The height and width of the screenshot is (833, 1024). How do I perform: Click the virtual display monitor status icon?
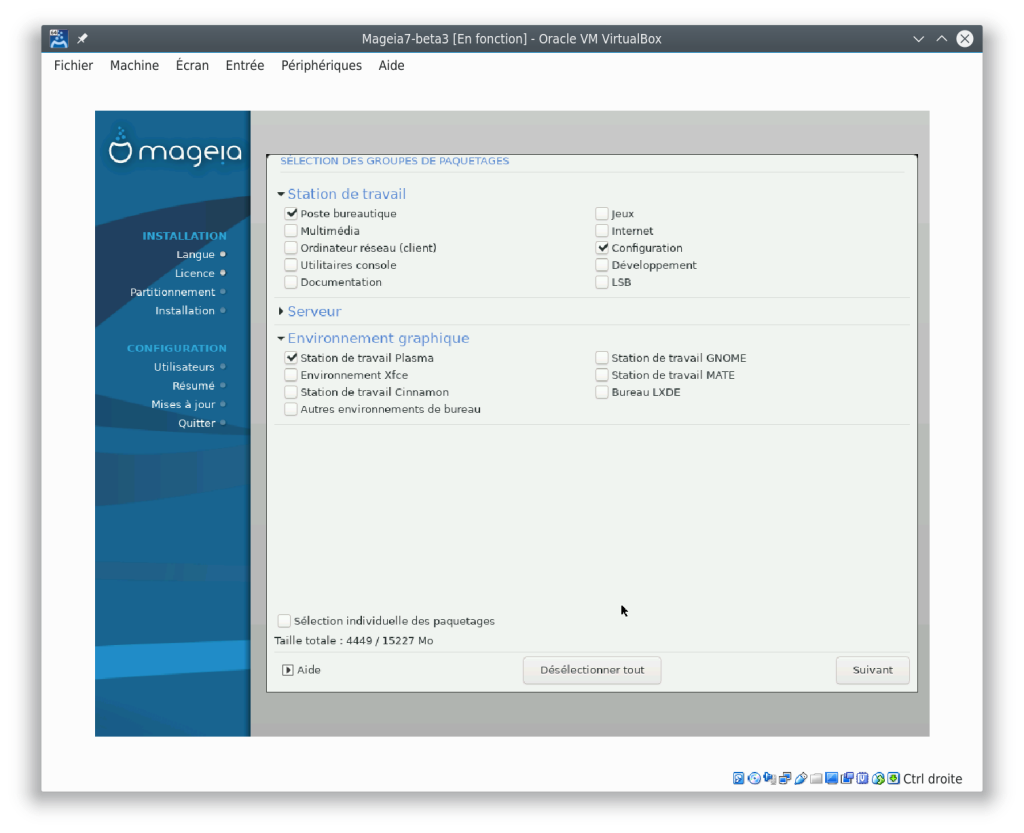coord(831,778)
